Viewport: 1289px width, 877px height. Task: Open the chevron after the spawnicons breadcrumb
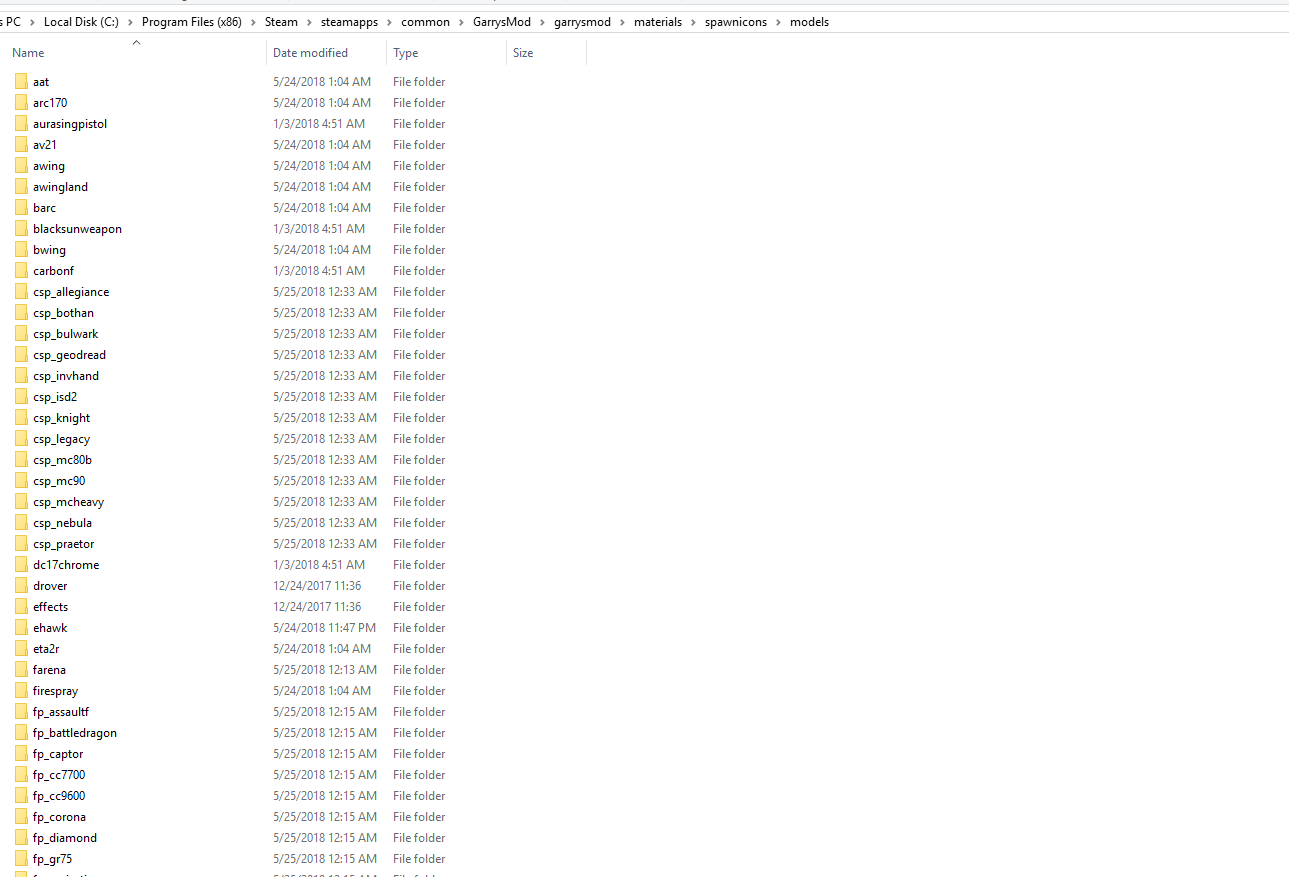tap(778, 22)
